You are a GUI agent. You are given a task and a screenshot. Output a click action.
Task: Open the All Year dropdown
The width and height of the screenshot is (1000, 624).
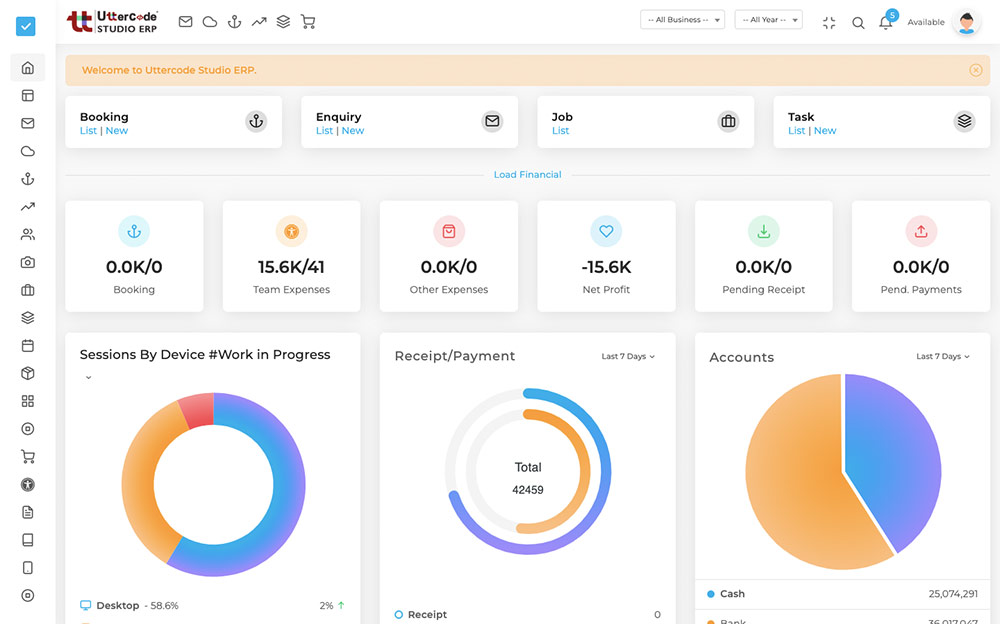pyautogui.click(x=768, y=20)
